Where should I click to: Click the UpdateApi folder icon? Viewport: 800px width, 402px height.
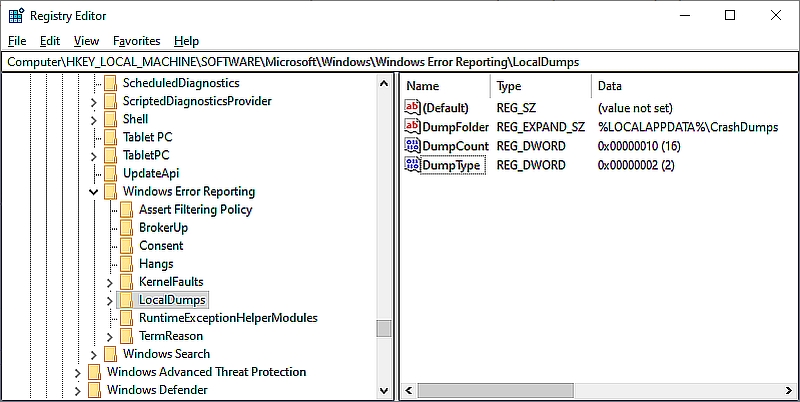tap(110, 173)
